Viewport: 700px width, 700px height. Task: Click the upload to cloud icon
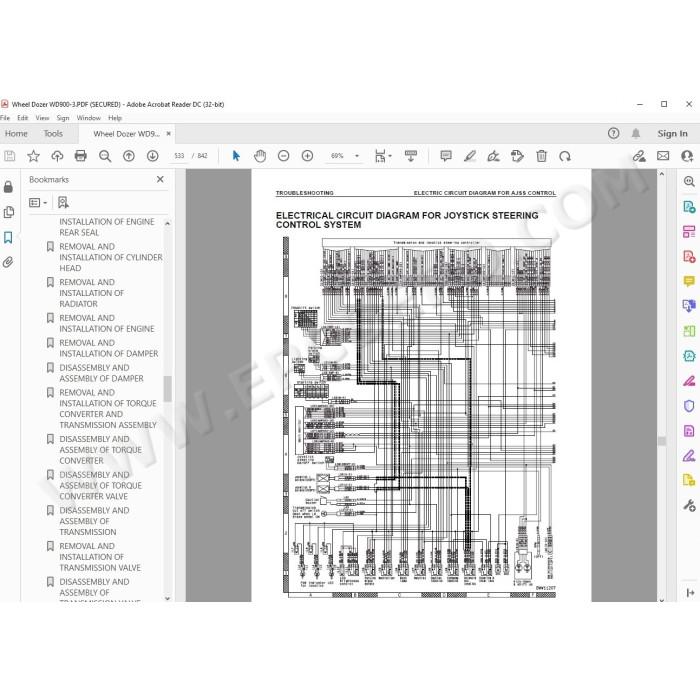[x=57, y=156]
